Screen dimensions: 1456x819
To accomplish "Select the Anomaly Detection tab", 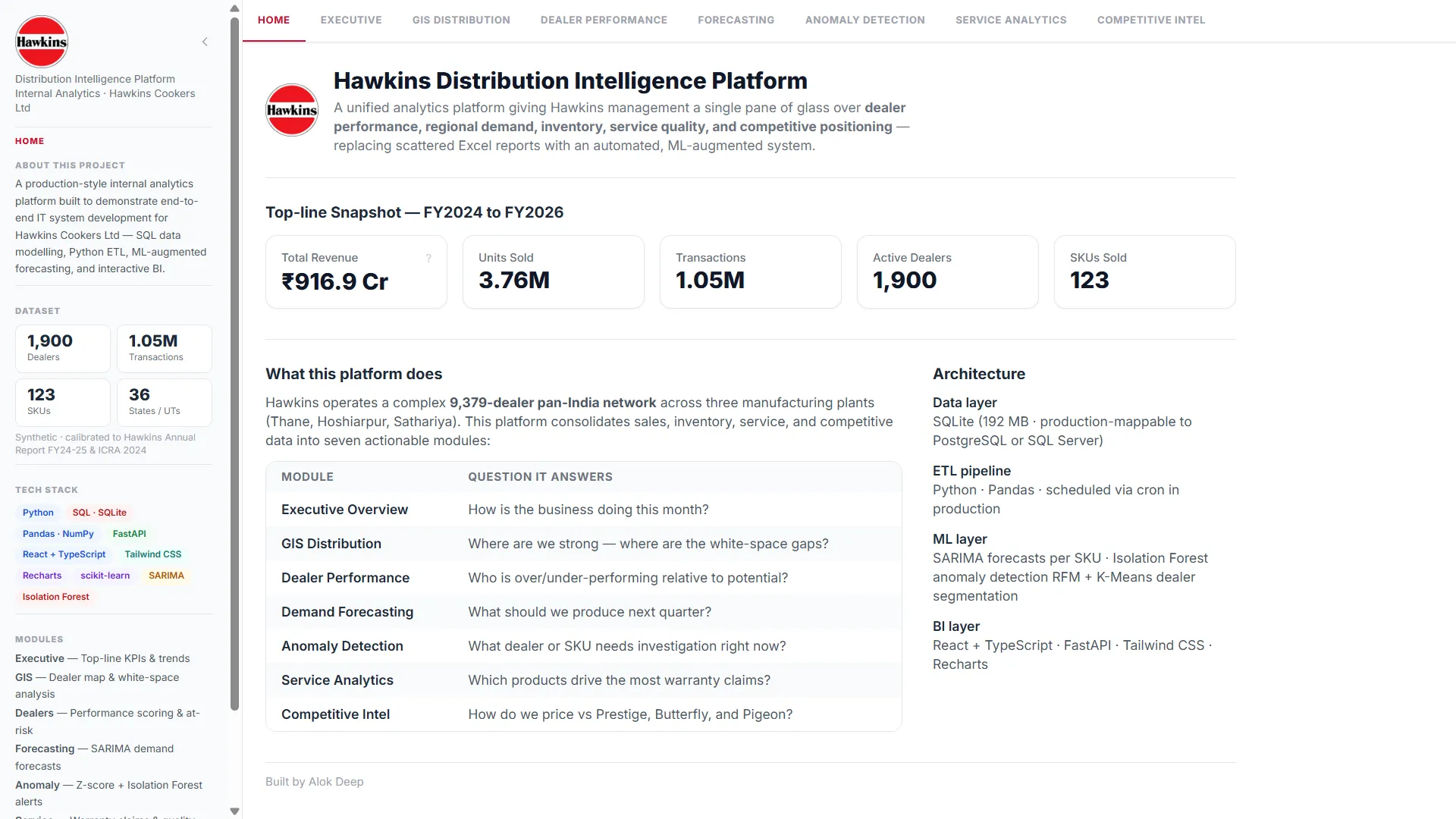I will (864, 20).
